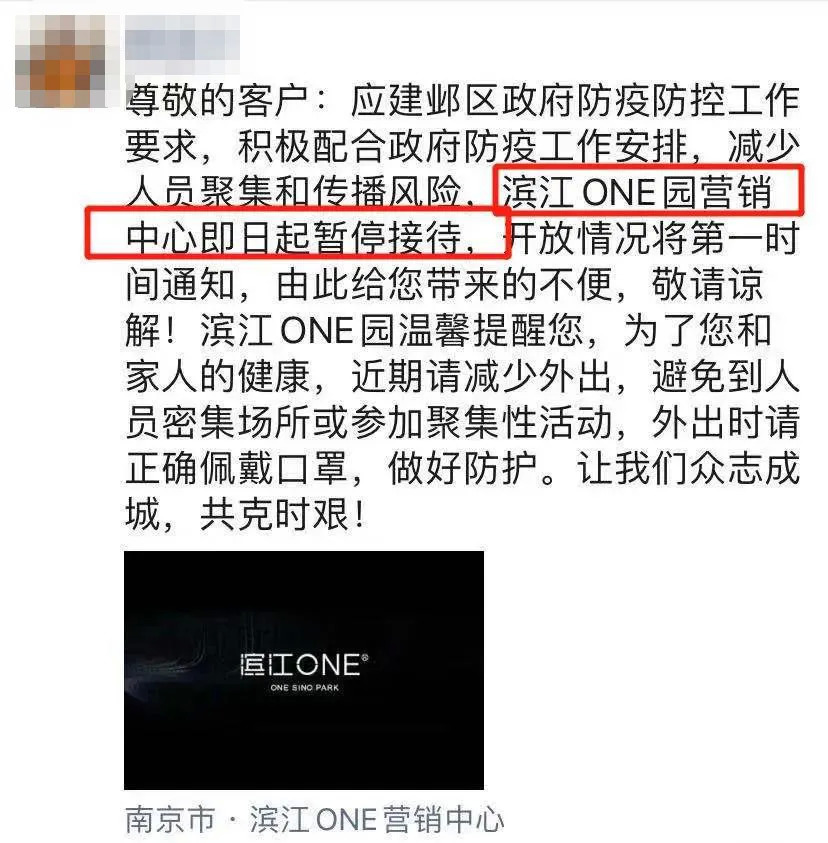Open the 滨江ONE black image thumbnail
The height and width of the screenshot is (843, 828).
pos(304,670)
